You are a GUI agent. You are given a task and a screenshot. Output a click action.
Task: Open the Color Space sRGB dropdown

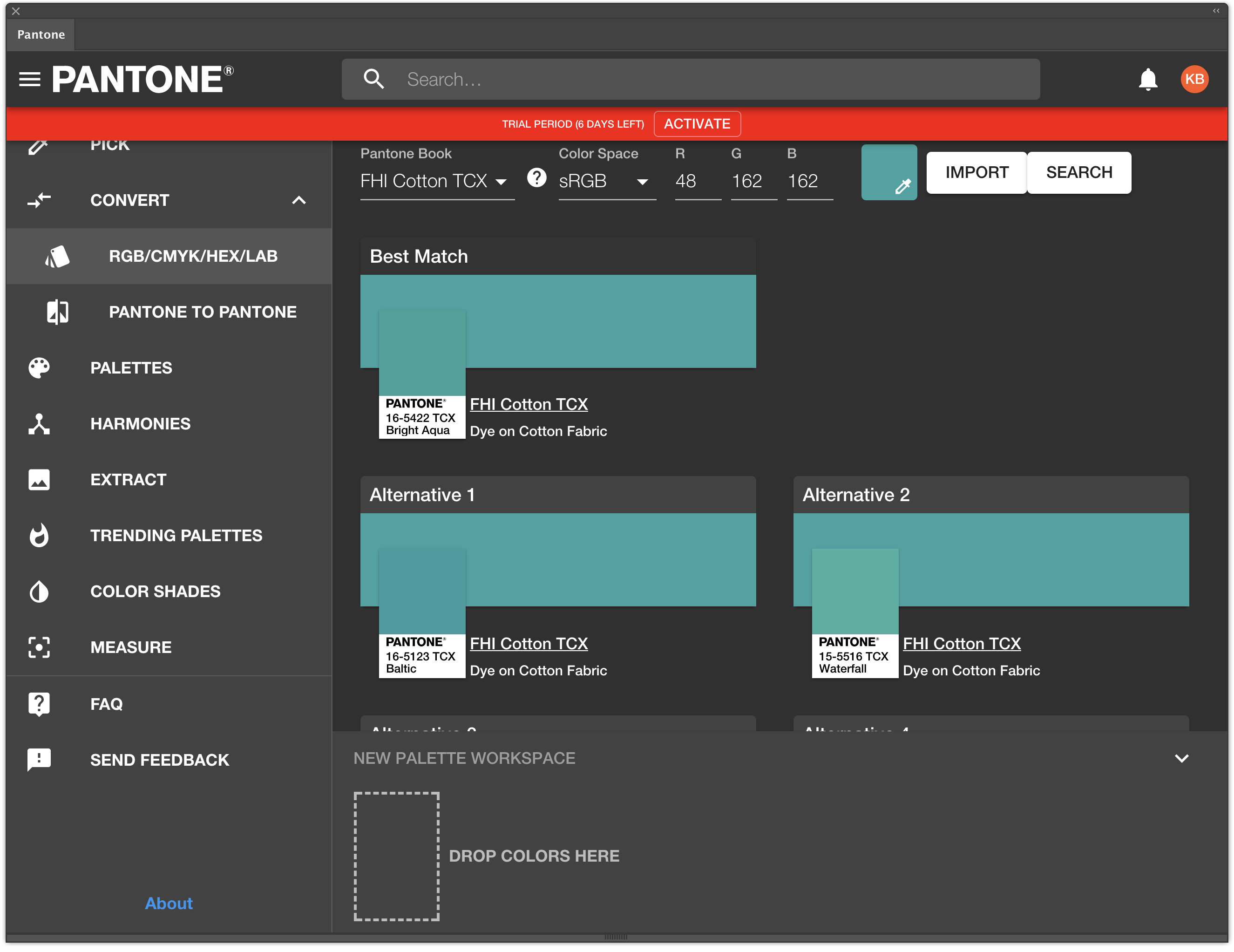[x=607, y=181]
